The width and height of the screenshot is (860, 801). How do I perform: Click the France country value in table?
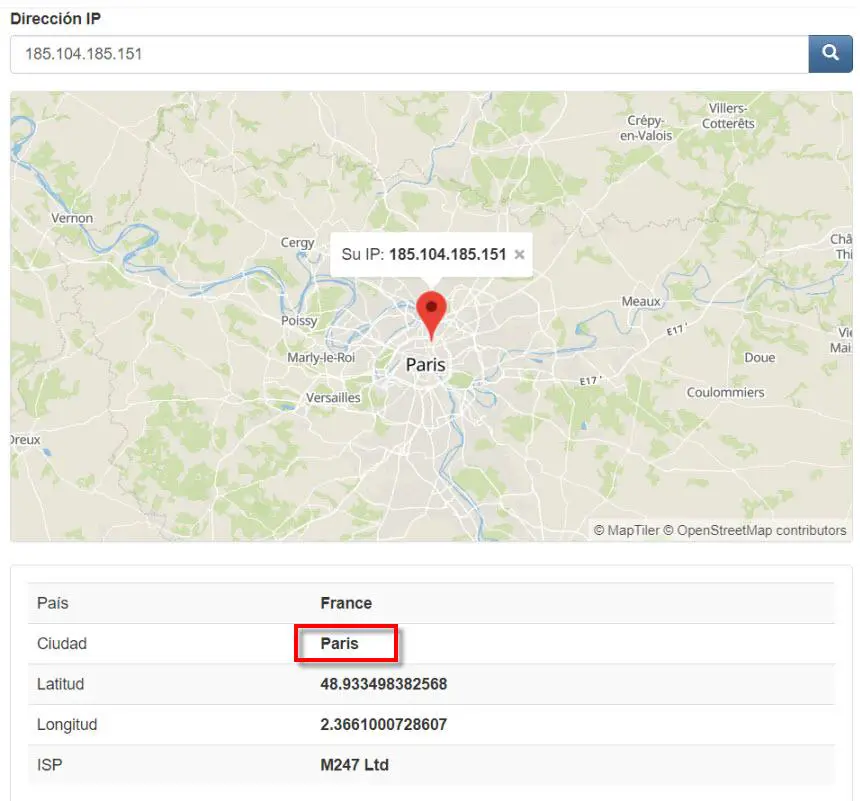(346, 603)
